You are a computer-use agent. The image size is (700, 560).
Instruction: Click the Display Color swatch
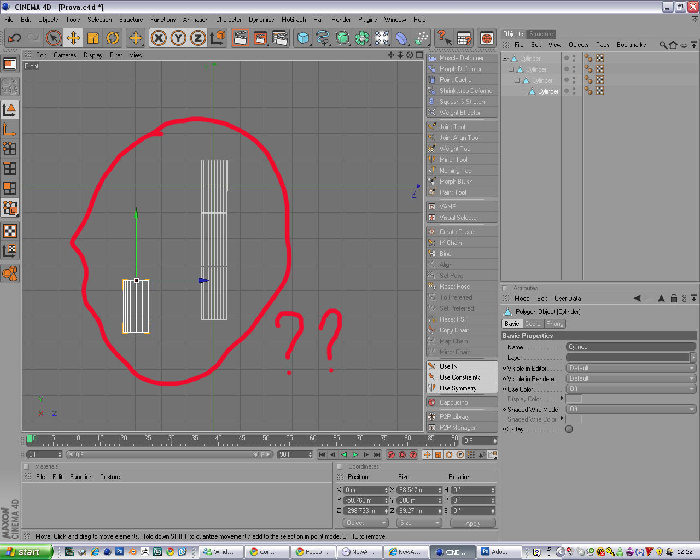(x=574, y=399)
